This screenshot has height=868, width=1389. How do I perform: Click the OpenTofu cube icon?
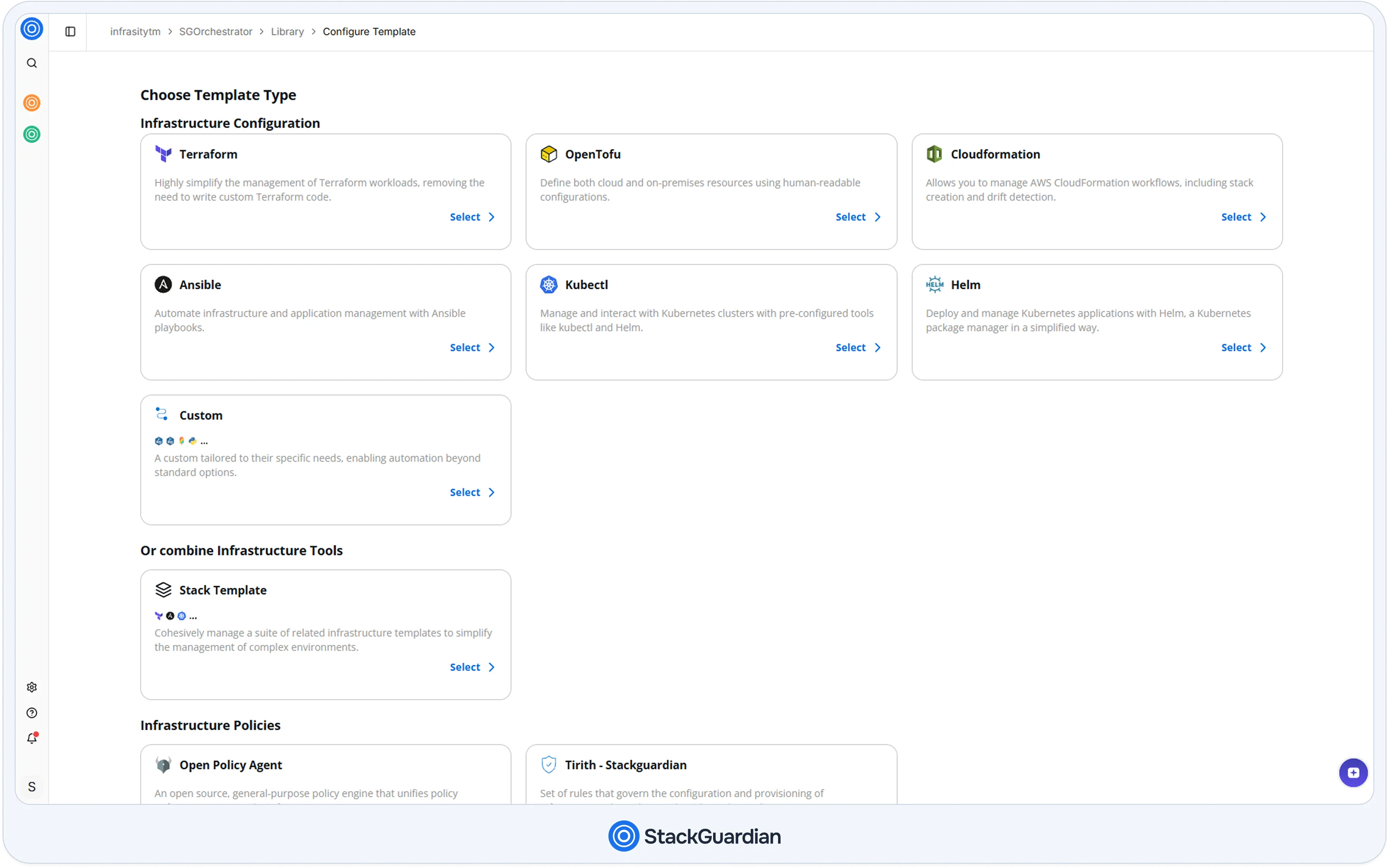(x=548, y=154)
